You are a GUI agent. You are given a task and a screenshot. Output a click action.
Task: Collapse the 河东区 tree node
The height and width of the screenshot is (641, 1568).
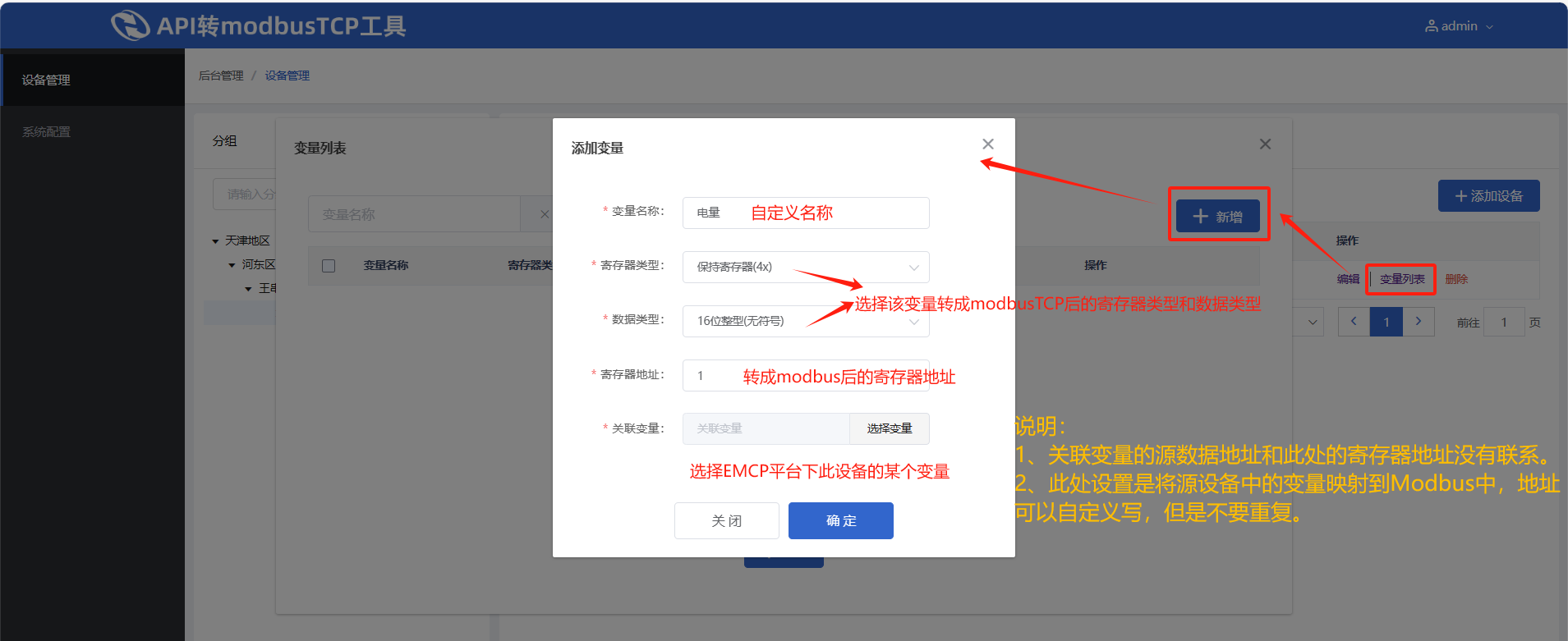pyautogui.click(x=232, y=265)
